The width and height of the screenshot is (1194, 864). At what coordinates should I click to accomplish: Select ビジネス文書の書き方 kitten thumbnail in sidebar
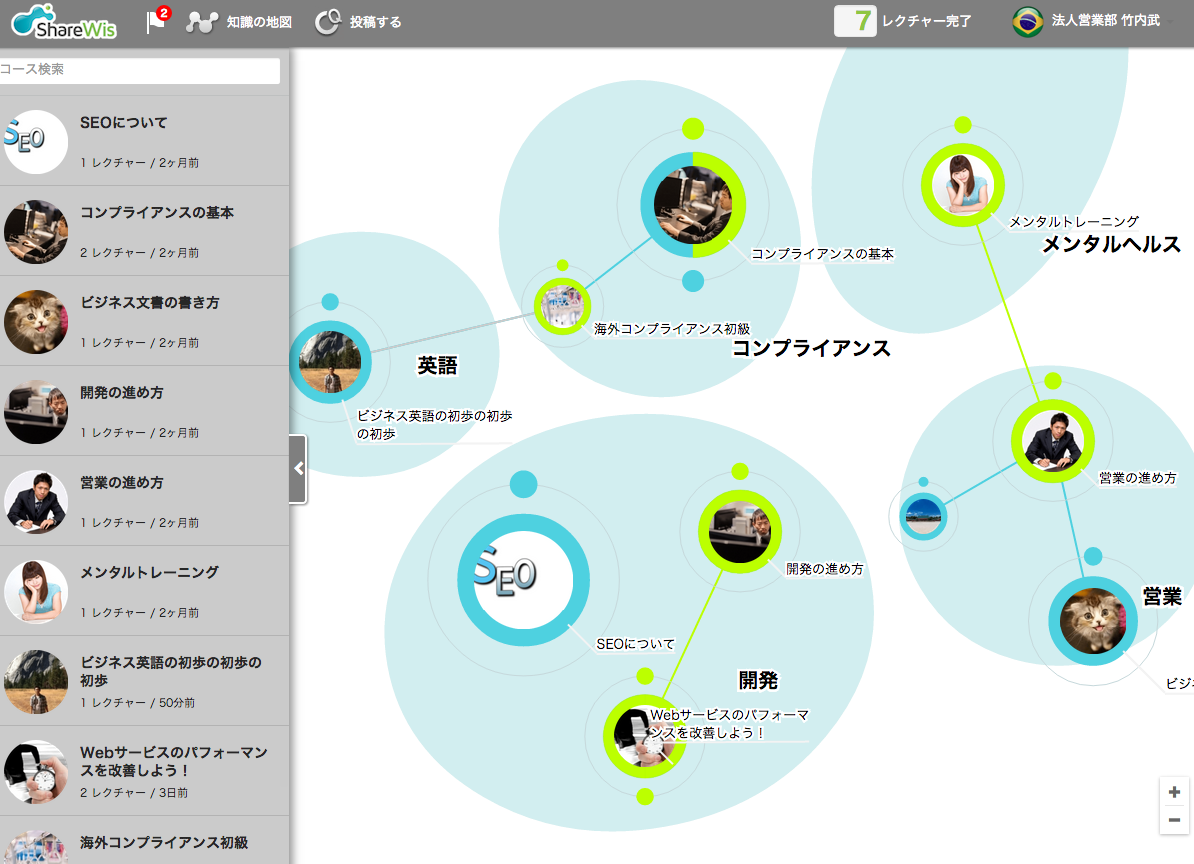36,322
